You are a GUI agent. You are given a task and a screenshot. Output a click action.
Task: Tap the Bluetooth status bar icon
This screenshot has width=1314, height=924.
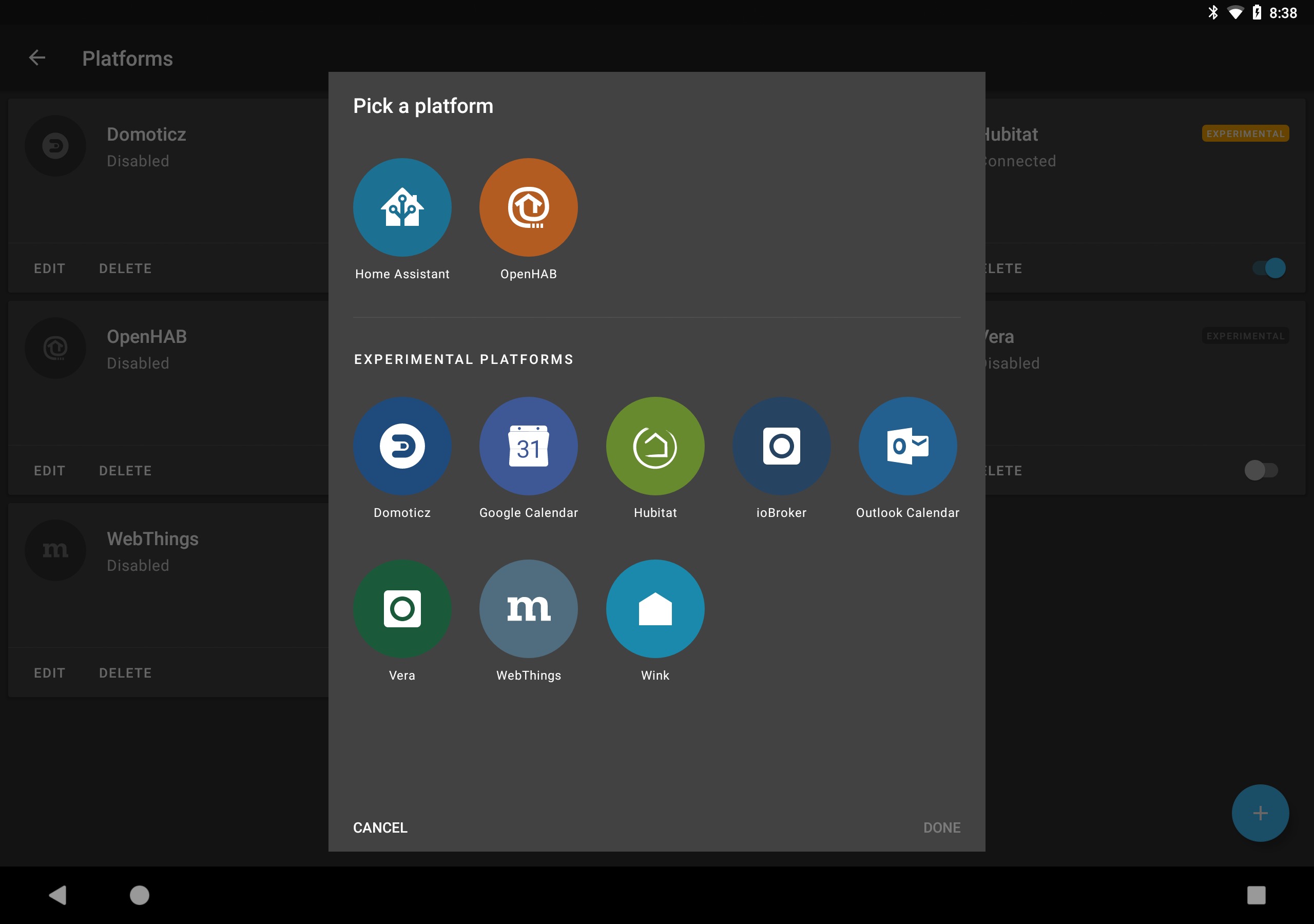(1213, 13)
